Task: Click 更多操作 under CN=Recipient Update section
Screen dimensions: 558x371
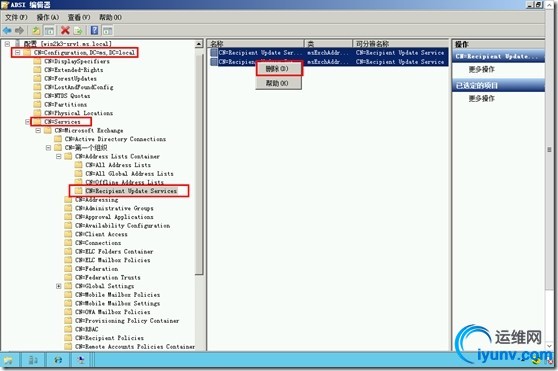Action: 481,69
